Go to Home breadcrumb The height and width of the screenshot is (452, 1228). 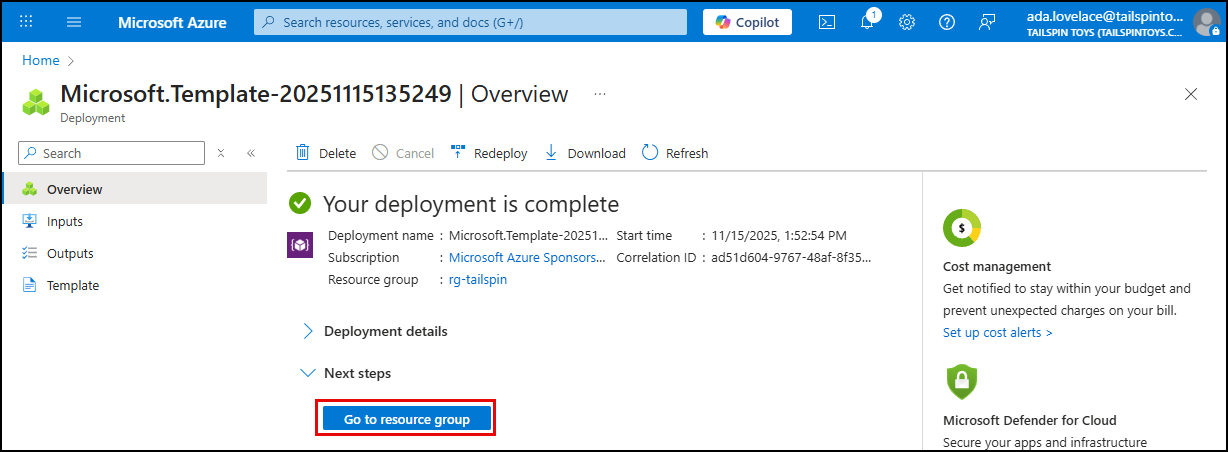pyautogui.click(x=41, y=60)
